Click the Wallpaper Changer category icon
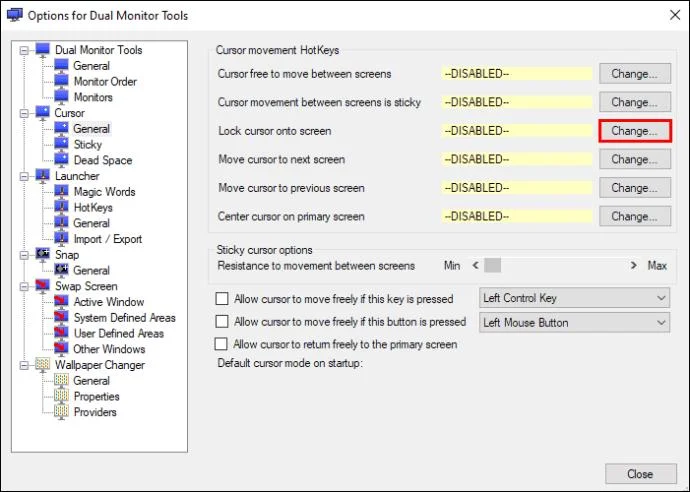This screenshot has width=690, height=492. pyautogui.click(x=43, y=364)
